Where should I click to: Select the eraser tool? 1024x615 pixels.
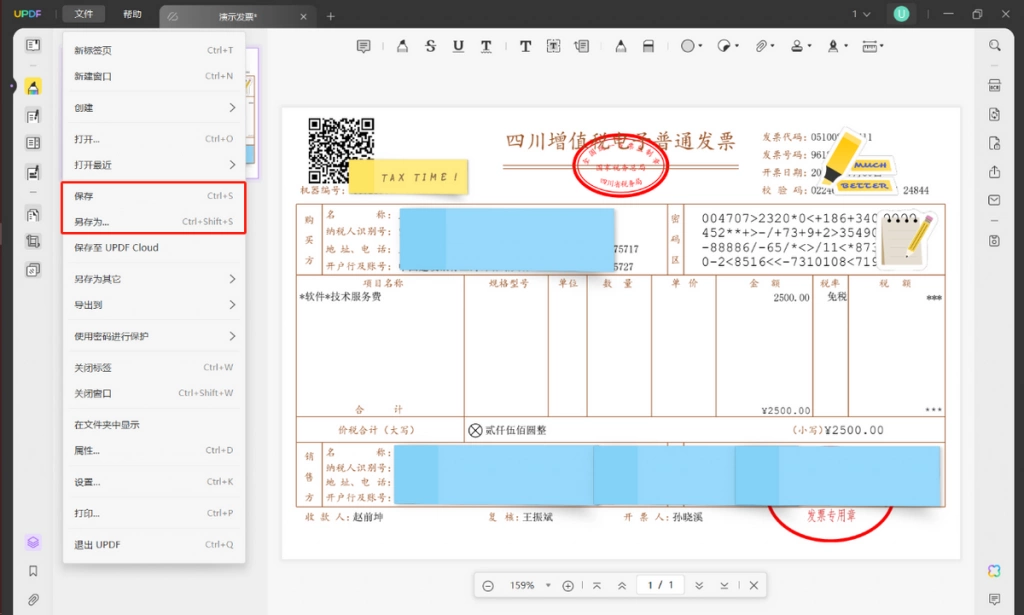648,46
